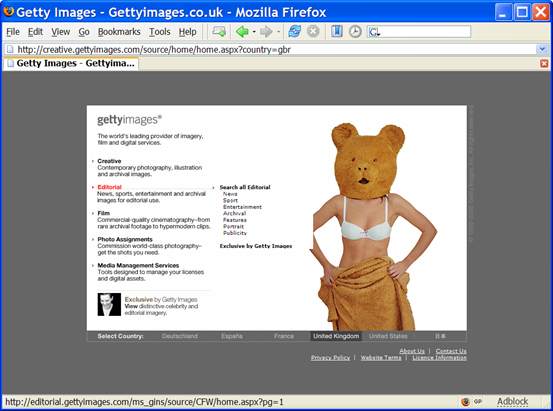Open the Go menu

(84, 32)
